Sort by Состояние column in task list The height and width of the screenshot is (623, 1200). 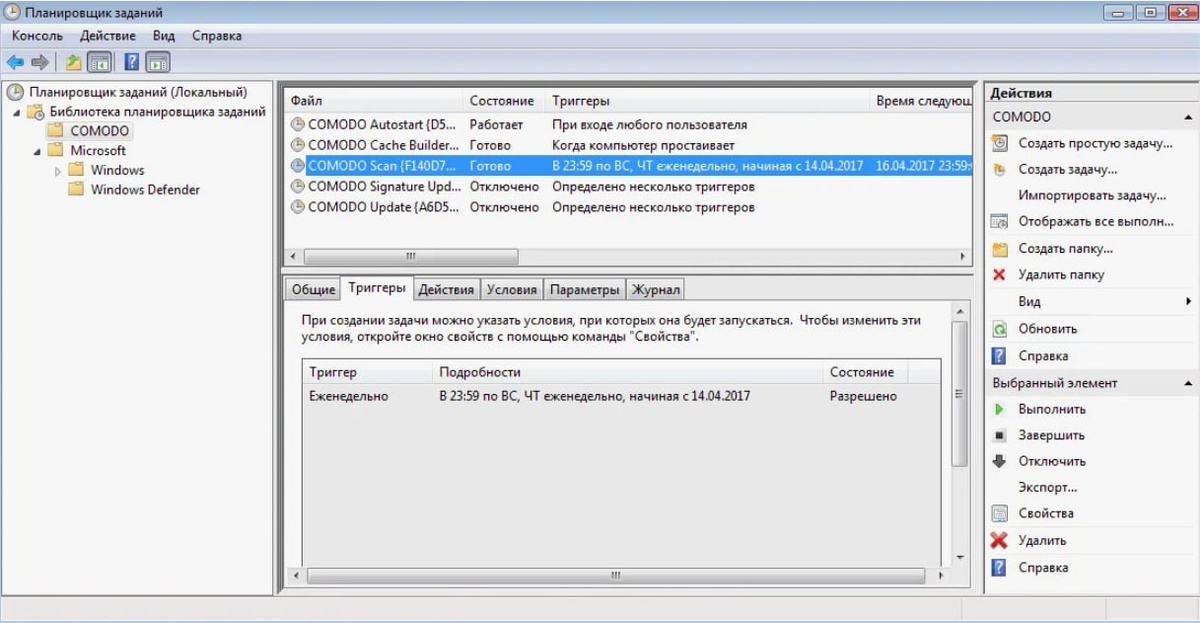[x=505, y=101]
